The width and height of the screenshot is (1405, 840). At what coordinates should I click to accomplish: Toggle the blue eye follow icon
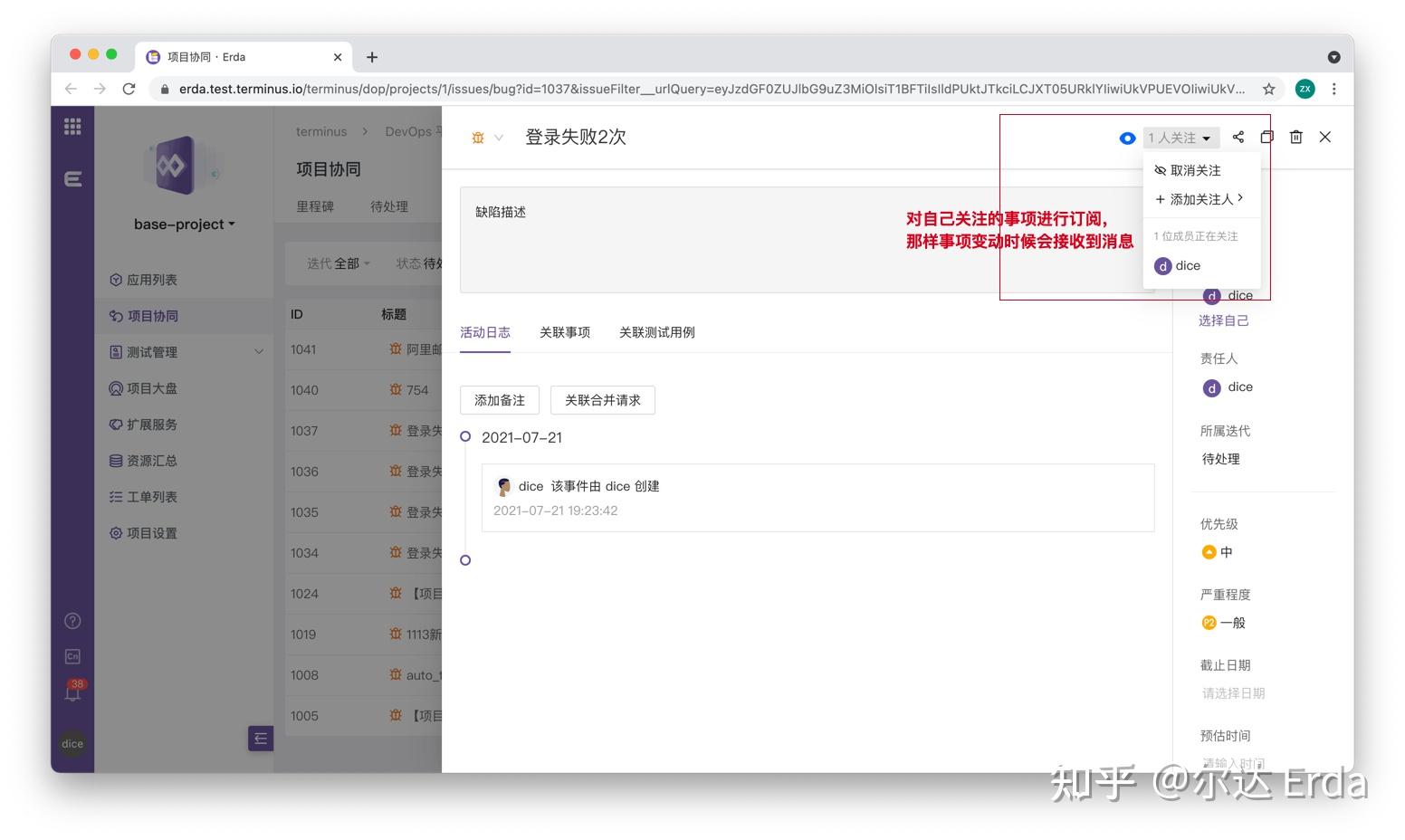tap(1127, 138)
